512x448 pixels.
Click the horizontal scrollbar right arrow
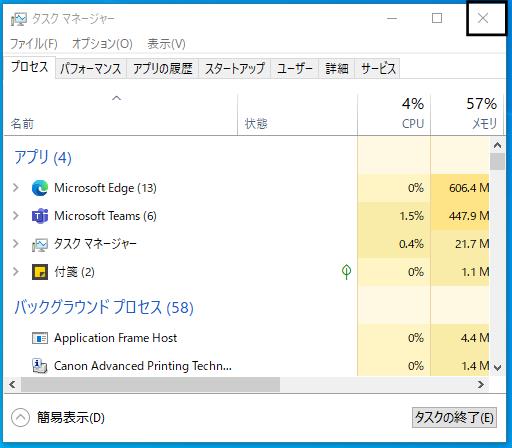481,384
